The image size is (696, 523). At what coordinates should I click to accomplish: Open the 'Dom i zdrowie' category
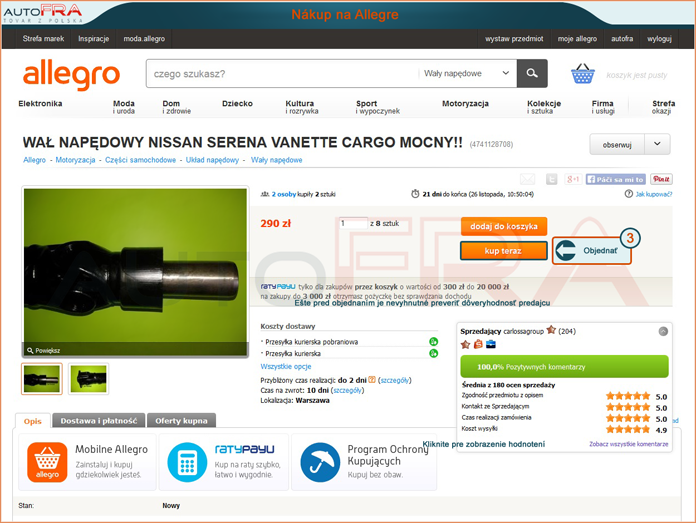[177, 107]
